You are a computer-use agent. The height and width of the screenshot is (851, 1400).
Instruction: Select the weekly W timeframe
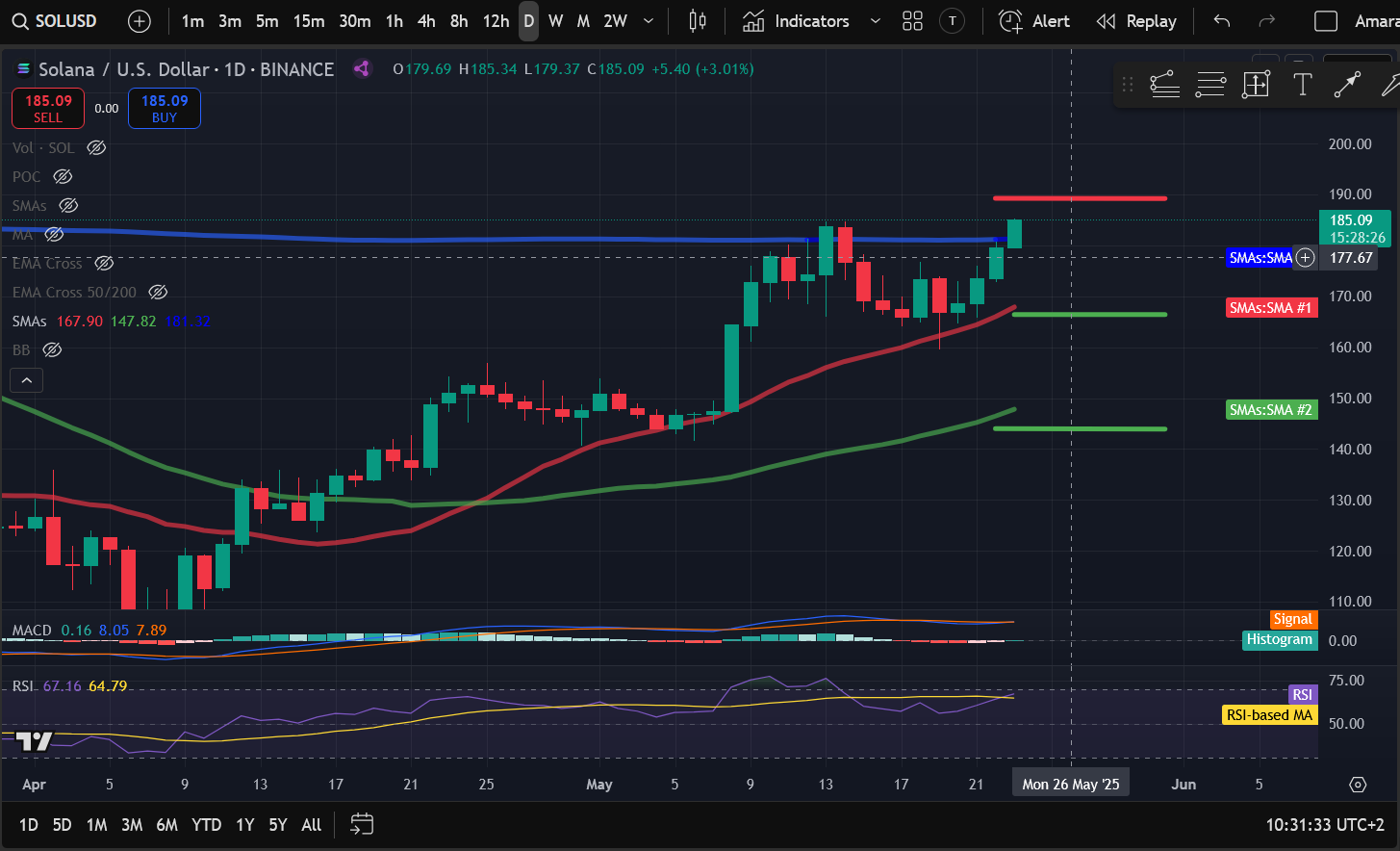pyautogui.click(x=555, y=21)
